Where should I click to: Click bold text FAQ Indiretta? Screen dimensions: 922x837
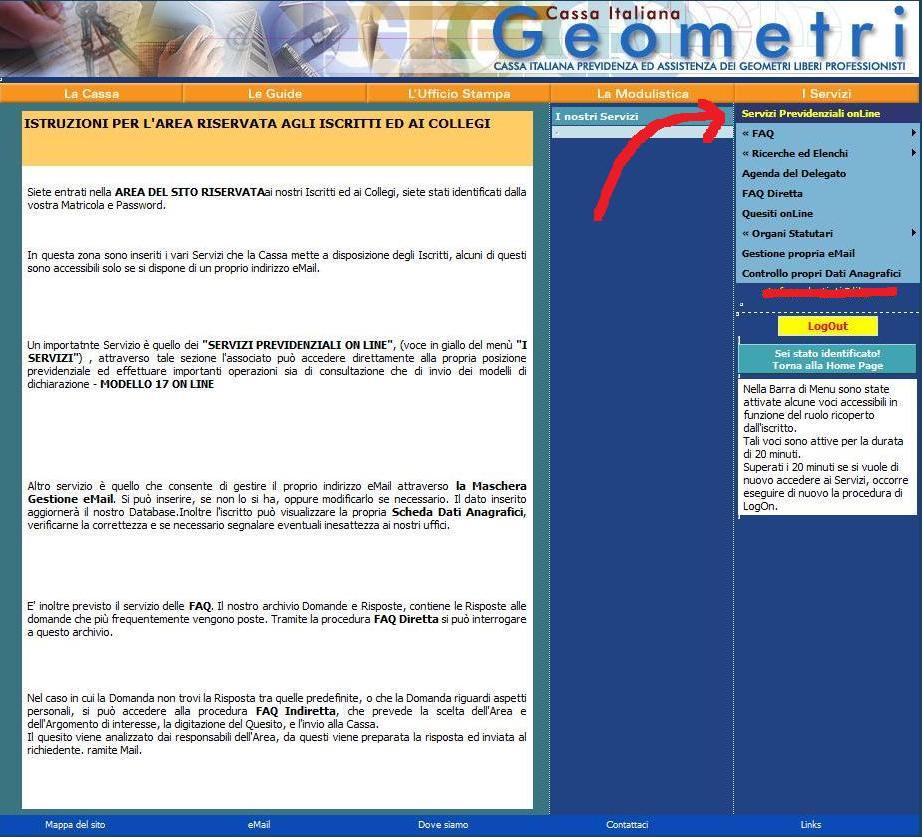coord(296,711)
